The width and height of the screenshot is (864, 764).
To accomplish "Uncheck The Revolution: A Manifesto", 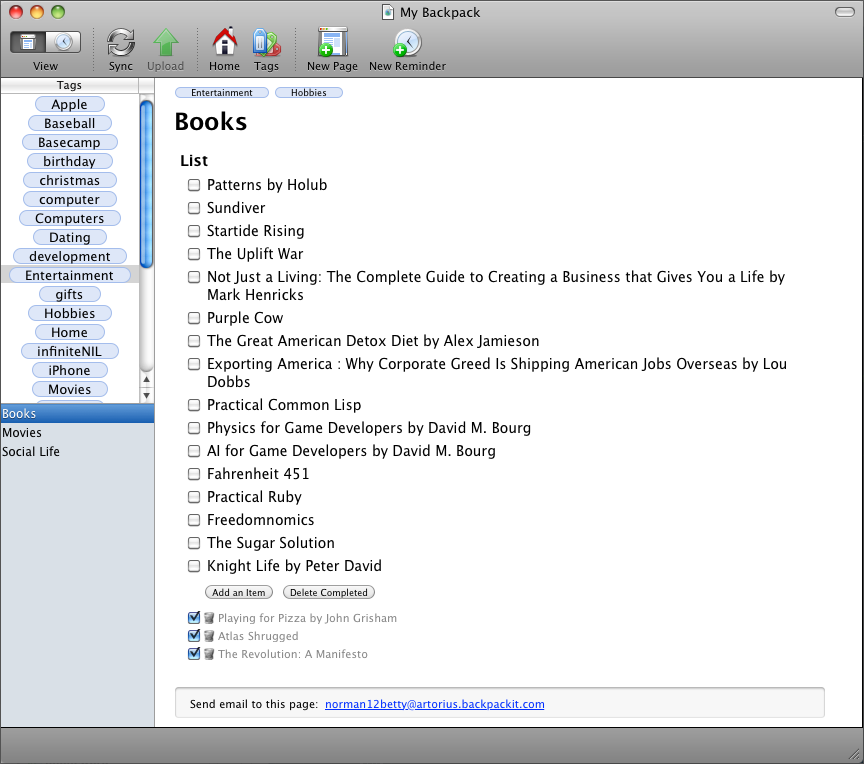I will click(194, 654).
